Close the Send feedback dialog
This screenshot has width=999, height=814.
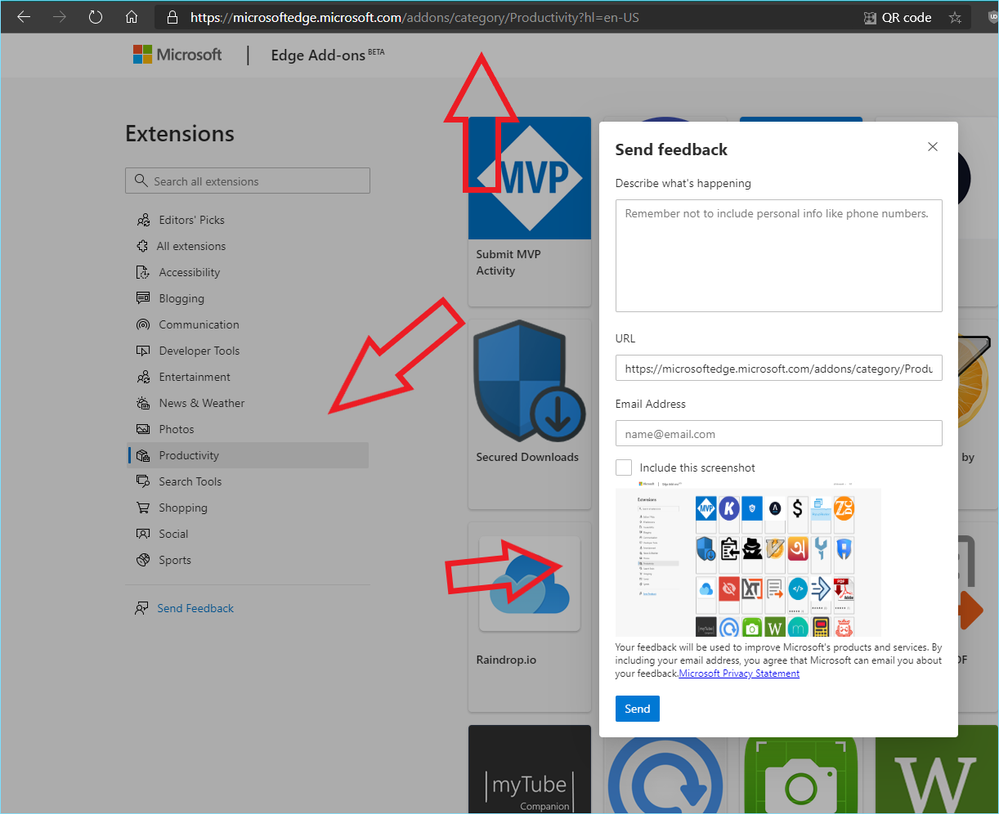933,147
